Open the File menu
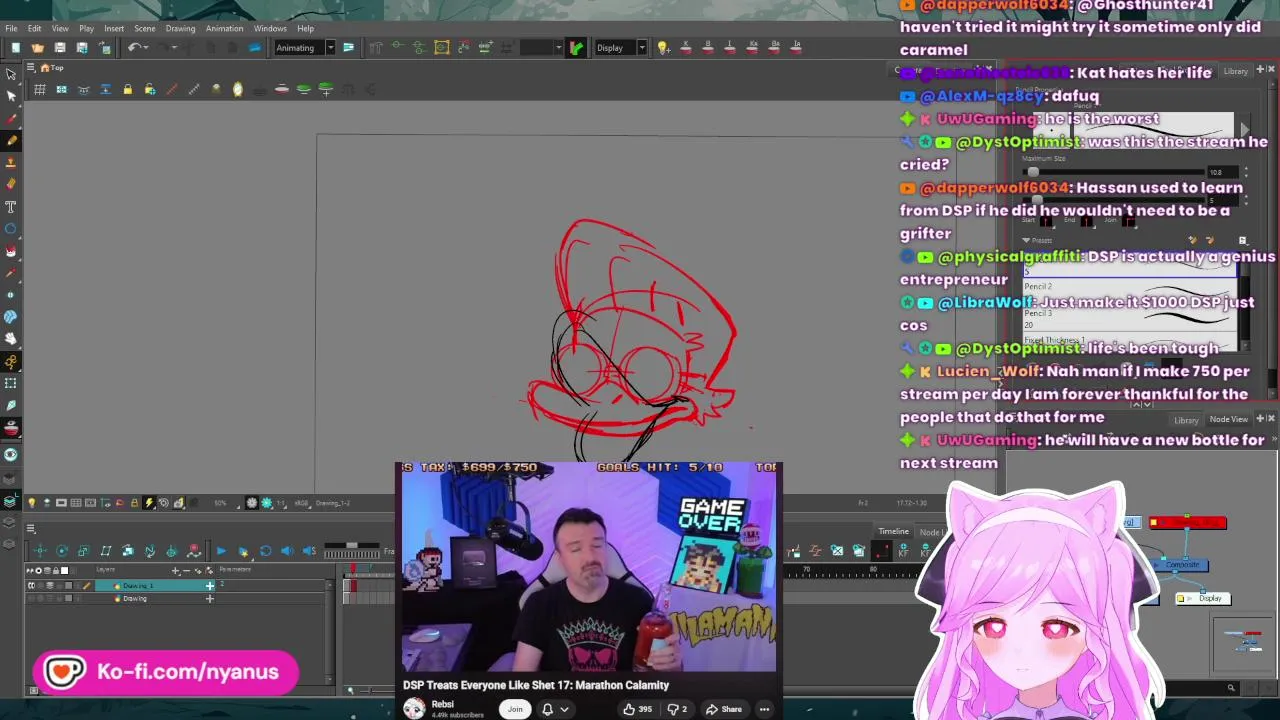 [x=11, y=28]
